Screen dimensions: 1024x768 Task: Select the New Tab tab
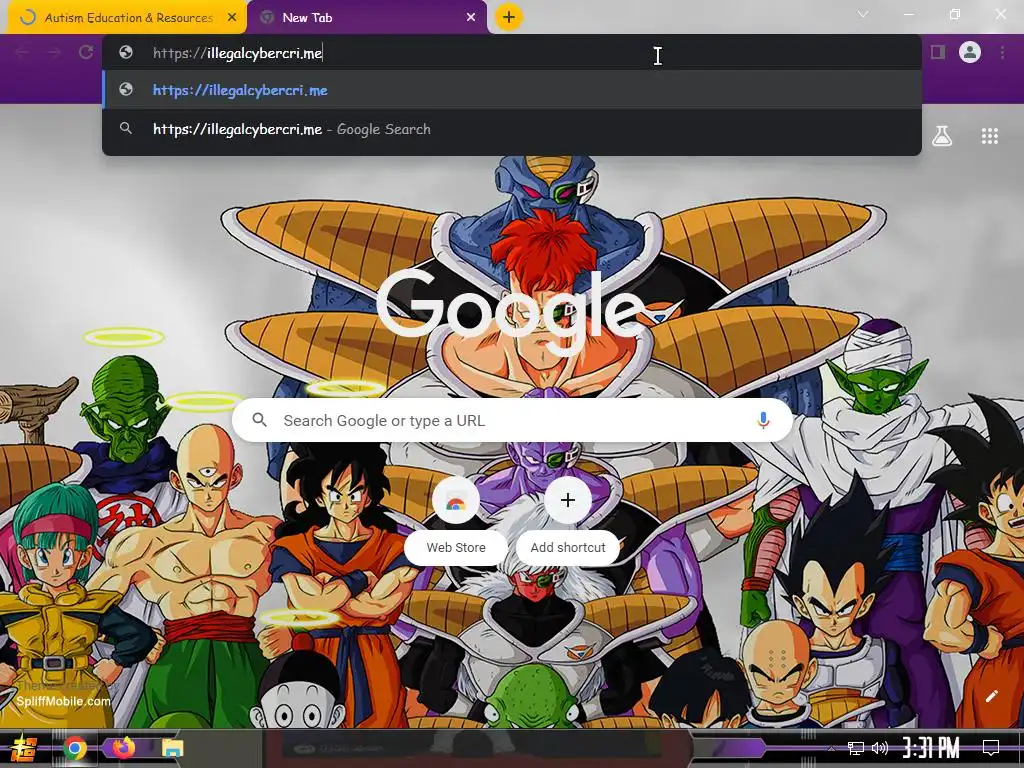tap(367, 18)
